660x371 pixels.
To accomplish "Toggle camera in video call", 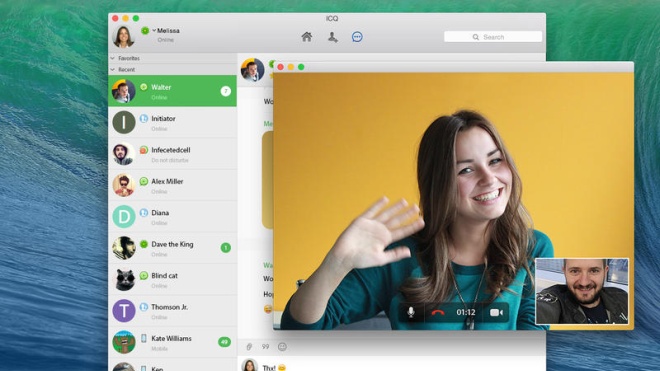I will (x=496, y=312).
